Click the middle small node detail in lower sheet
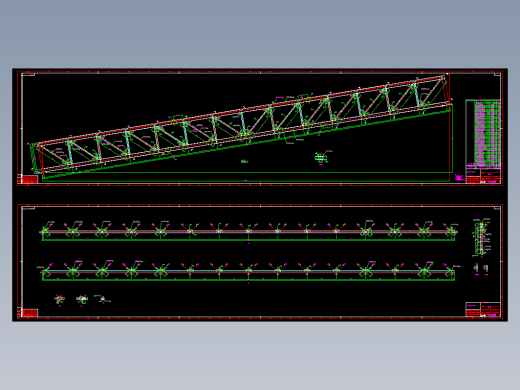Image resolution: width=520 pixels, height=390 pixels. point(82,300)
